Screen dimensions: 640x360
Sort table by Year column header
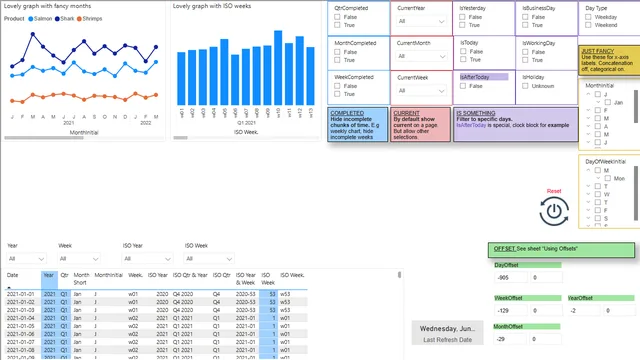pyautogui.click(x=49, y=275)
